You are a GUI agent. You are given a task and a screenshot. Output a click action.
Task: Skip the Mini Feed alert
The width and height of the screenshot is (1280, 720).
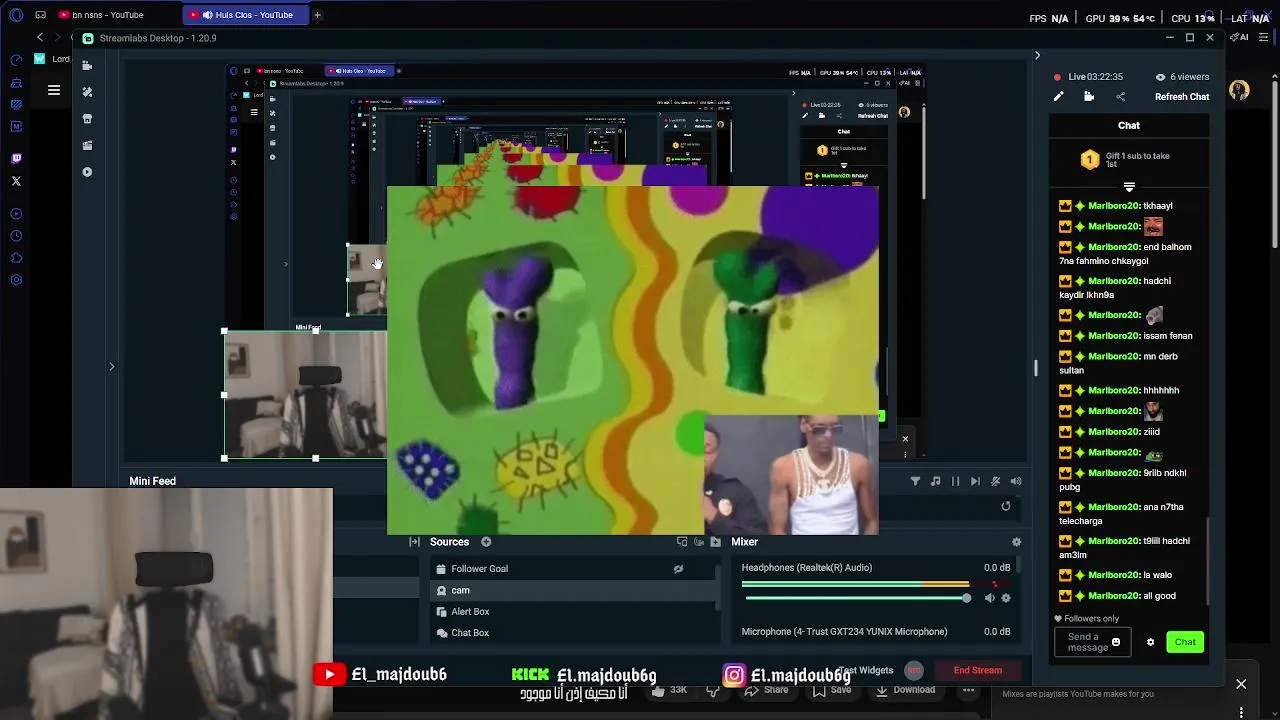[x=975, y=481]
